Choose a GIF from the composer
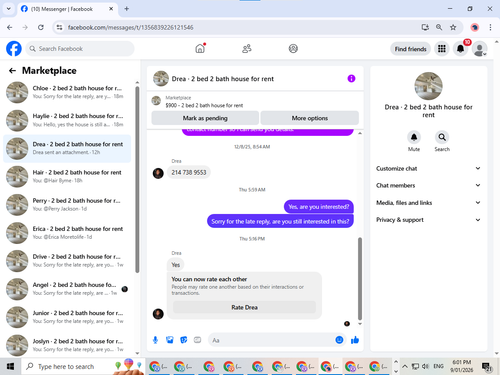500x375 pixels. click(x=198, y=340)
